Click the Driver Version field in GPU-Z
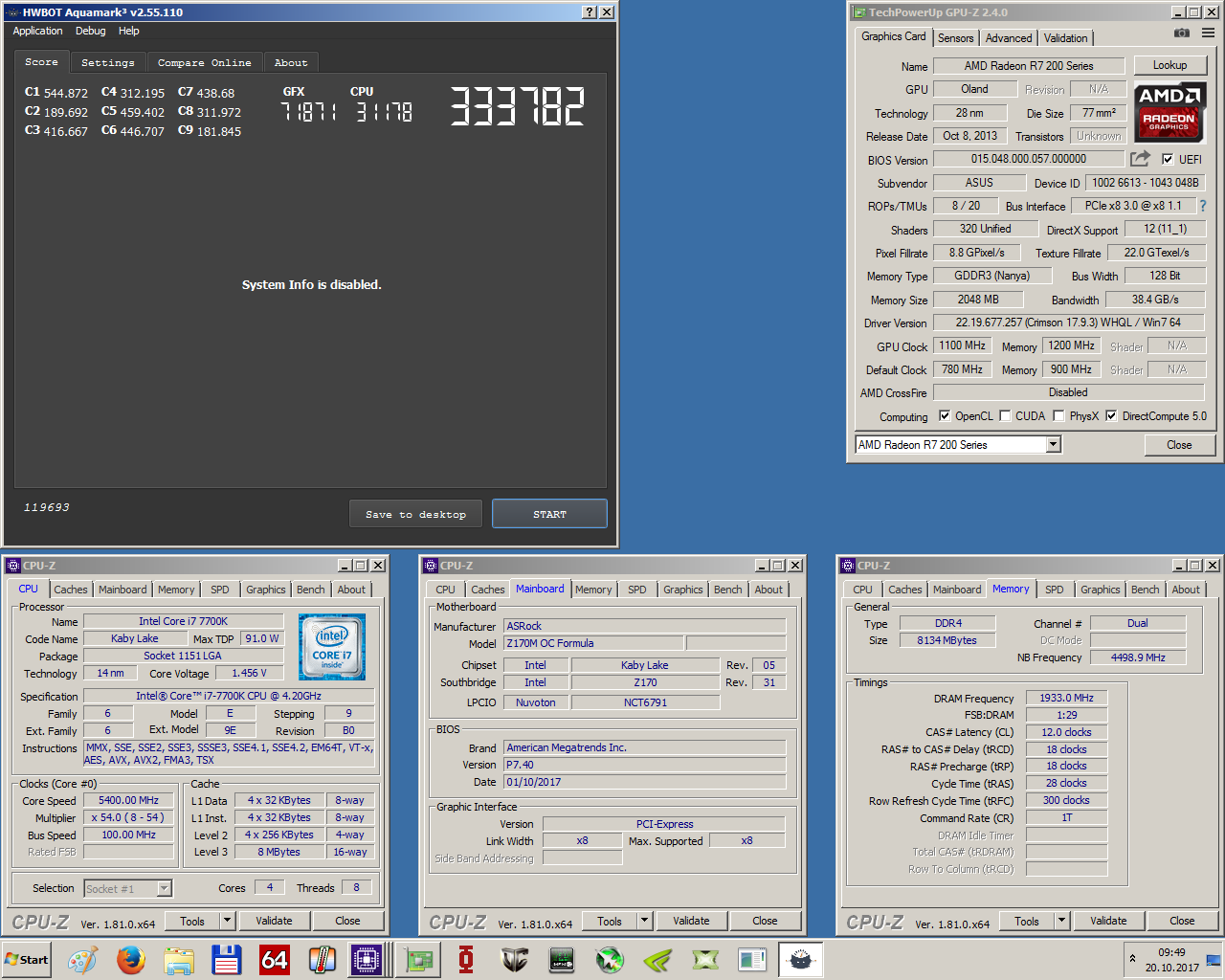Image resolution: width=1225 pixels, height=980 pixels. coord(1067,323)
